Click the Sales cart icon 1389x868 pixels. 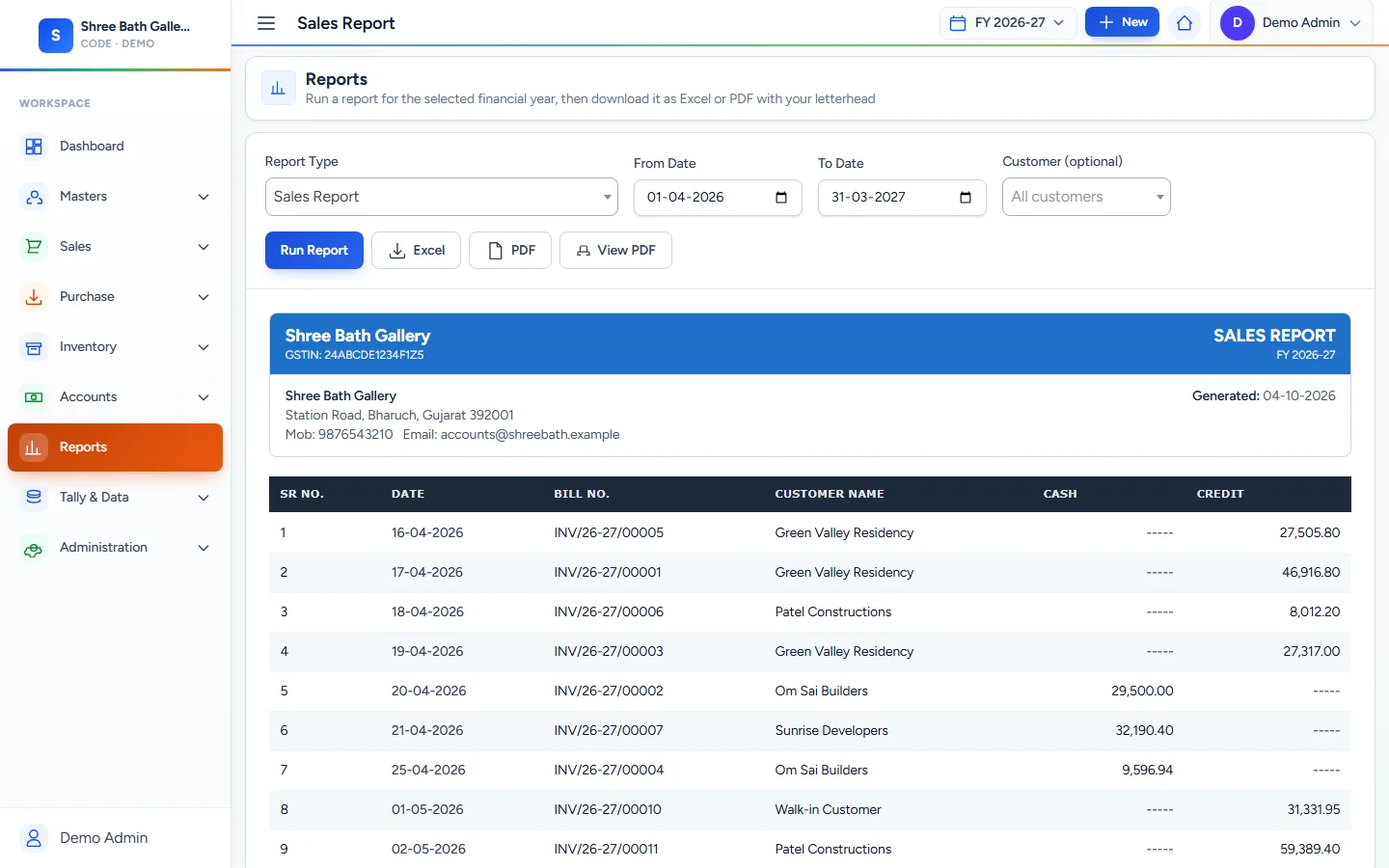click(34, 247)
